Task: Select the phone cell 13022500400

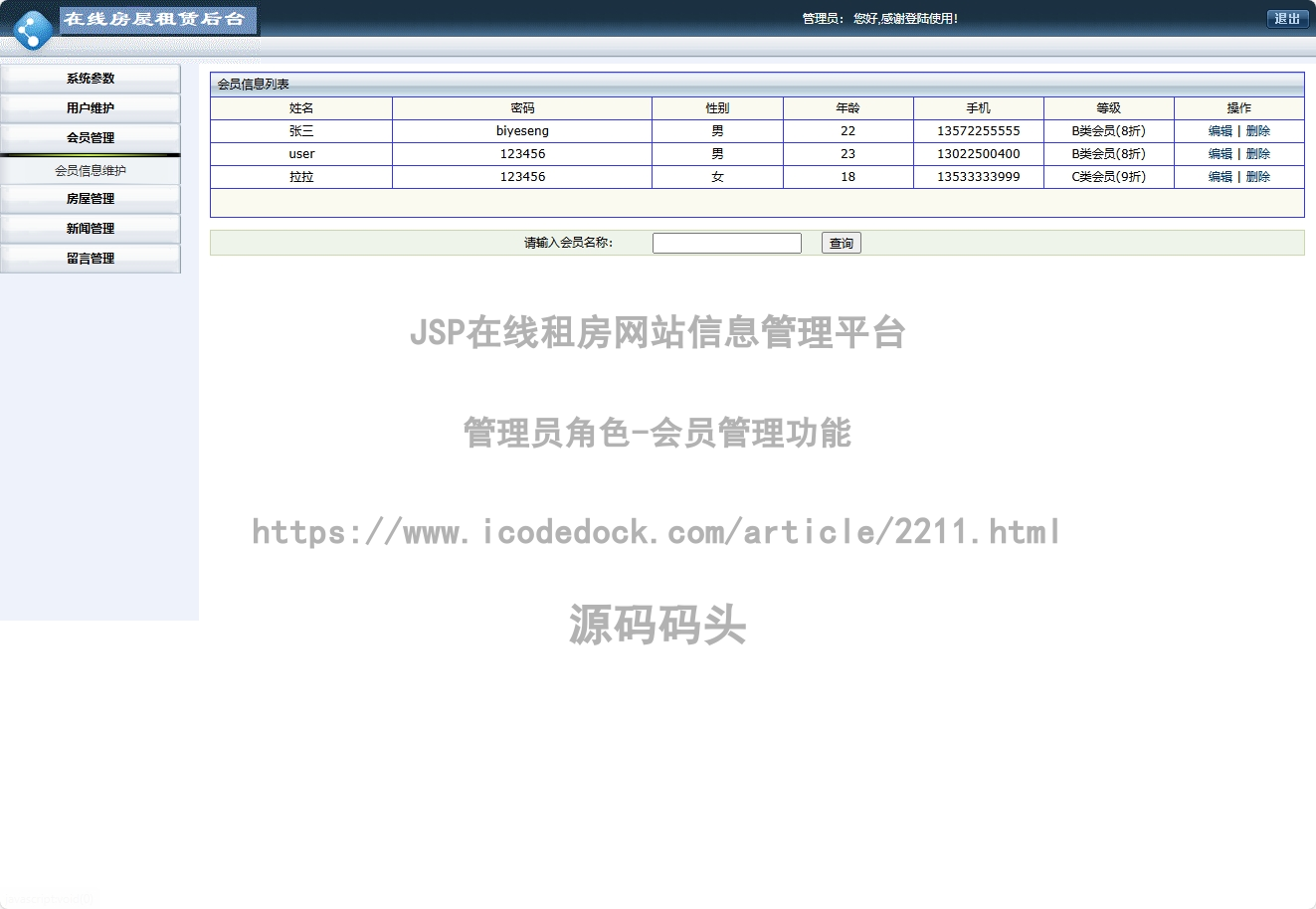Action: click(x=979, y=154)
